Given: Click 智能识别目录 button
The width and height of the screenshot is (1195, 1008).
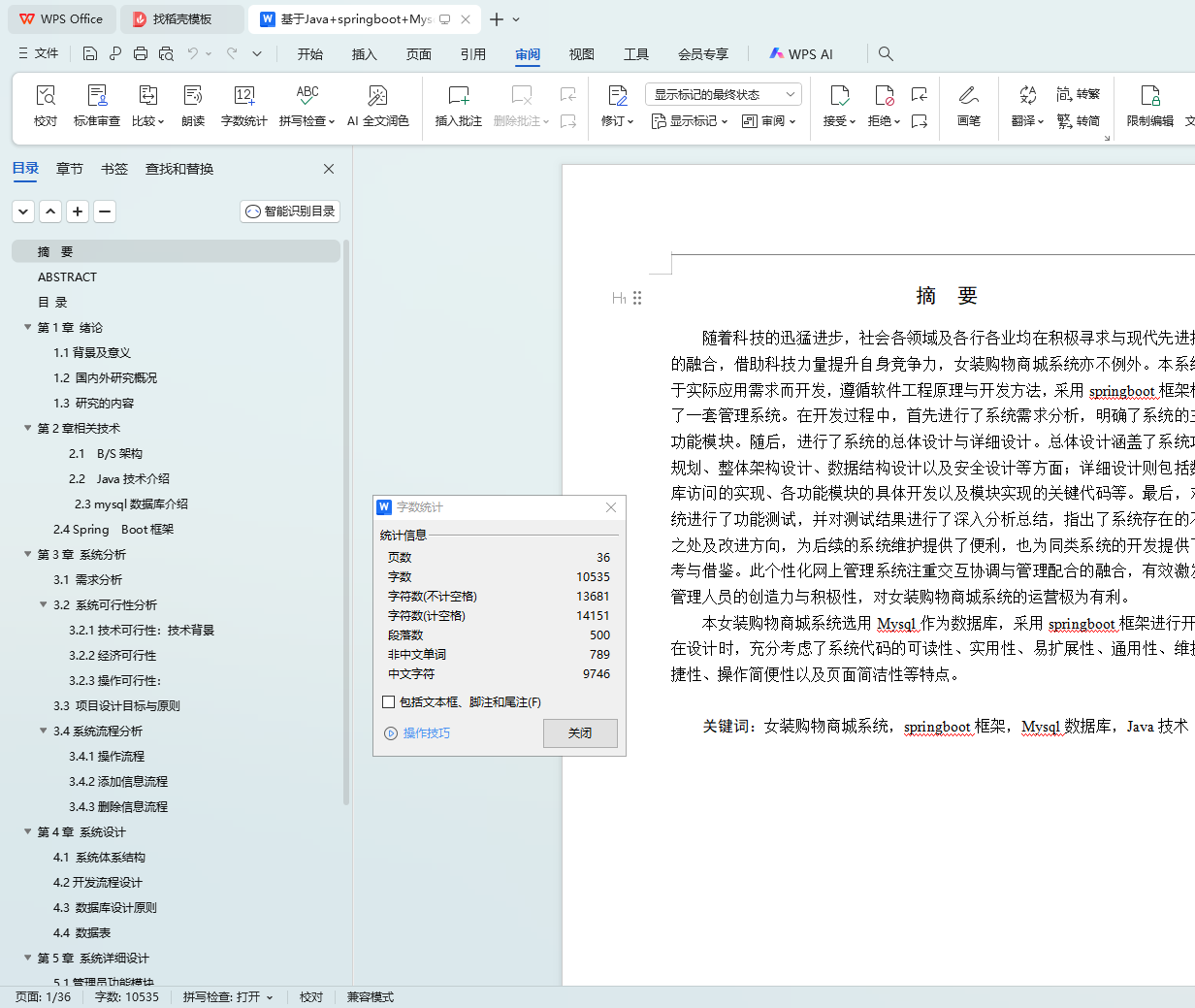Looking at the screenshot, I should pyautogui.click(x=290, y=211).
